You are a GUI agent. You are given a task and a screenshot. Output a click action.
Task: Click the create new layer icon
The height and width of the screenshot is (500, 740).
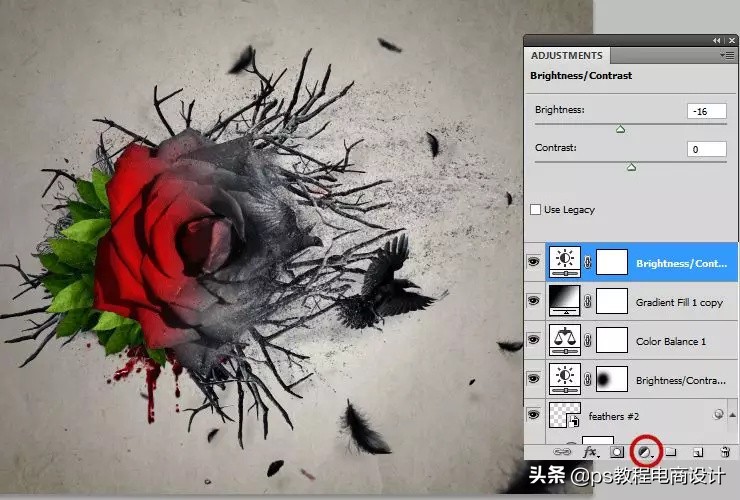pyautogui.click(x=698, y=453)
